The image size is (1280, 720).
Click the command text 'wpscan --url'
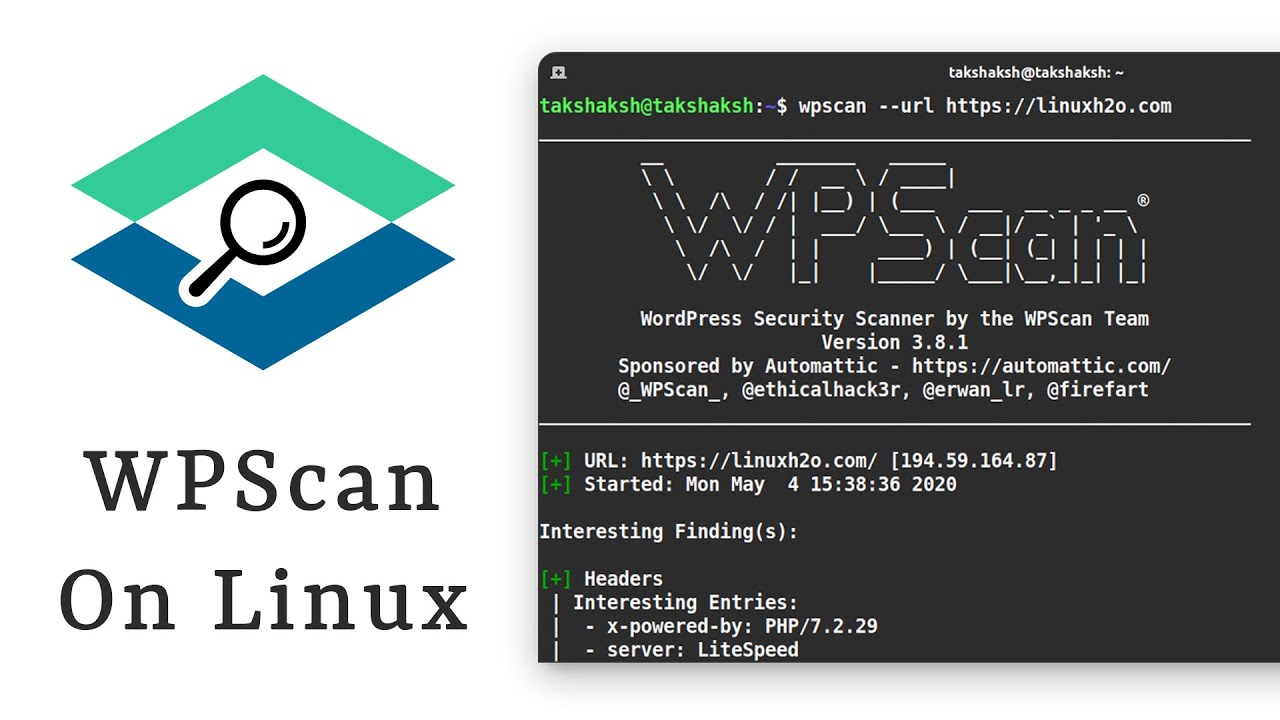click(867, 106)
